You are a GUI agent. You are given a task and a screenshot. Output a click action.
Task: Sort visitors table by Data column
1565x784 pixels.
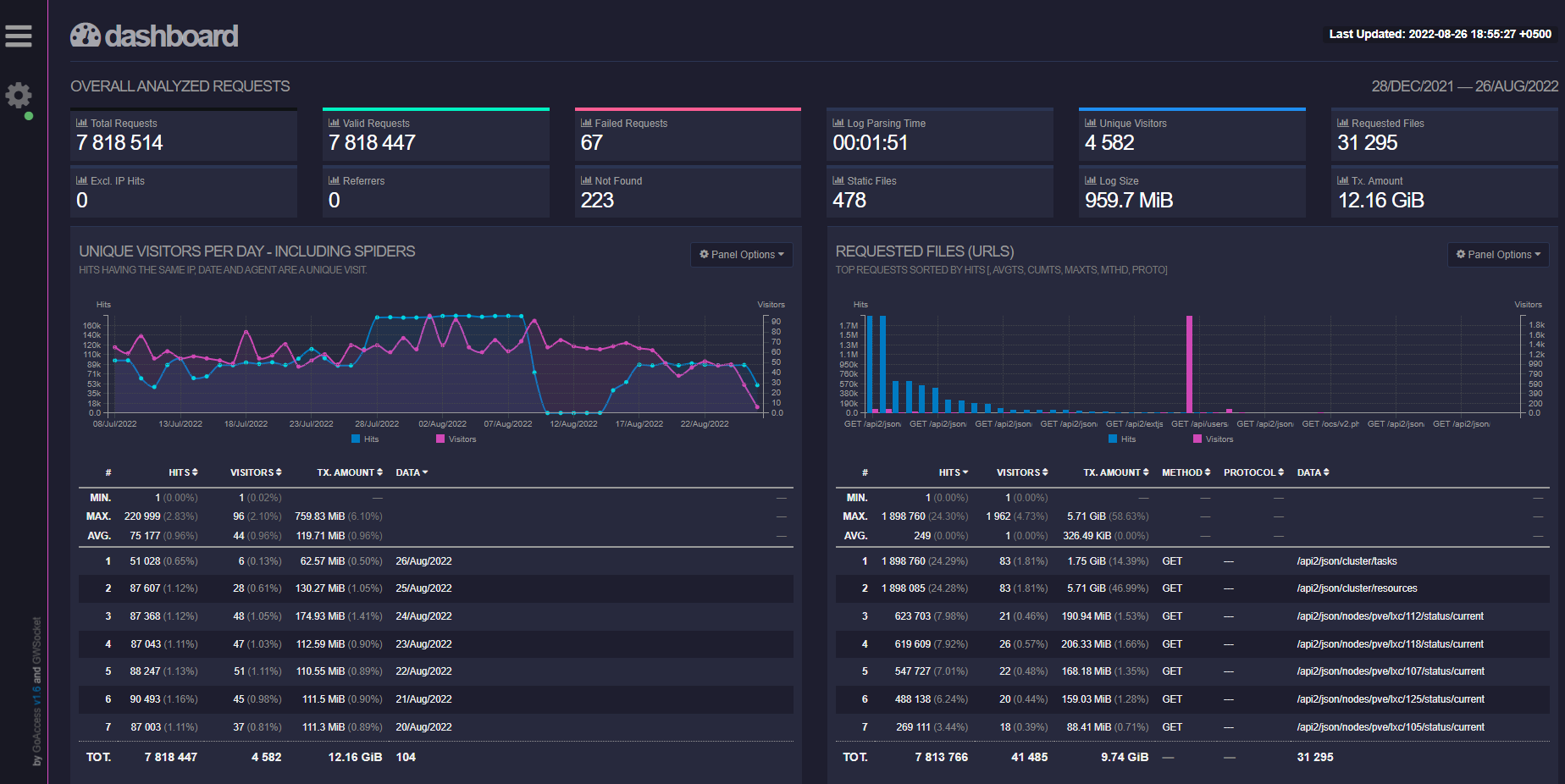412,472
